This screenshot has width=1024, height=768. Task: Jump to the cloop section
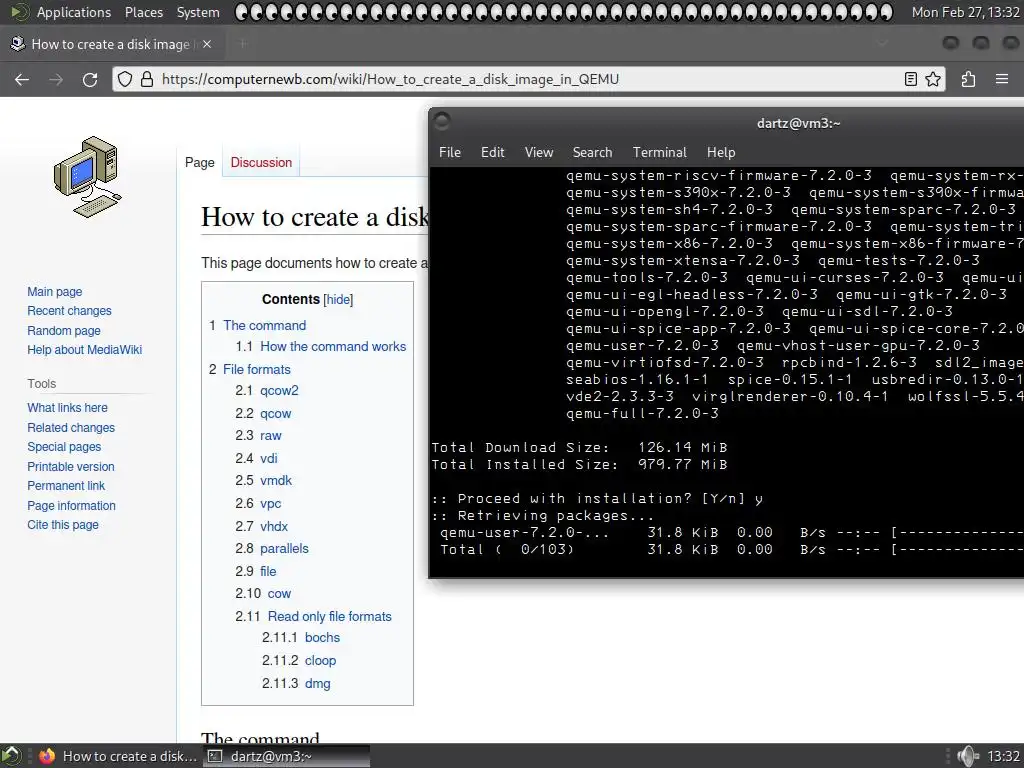coord(320,660)
